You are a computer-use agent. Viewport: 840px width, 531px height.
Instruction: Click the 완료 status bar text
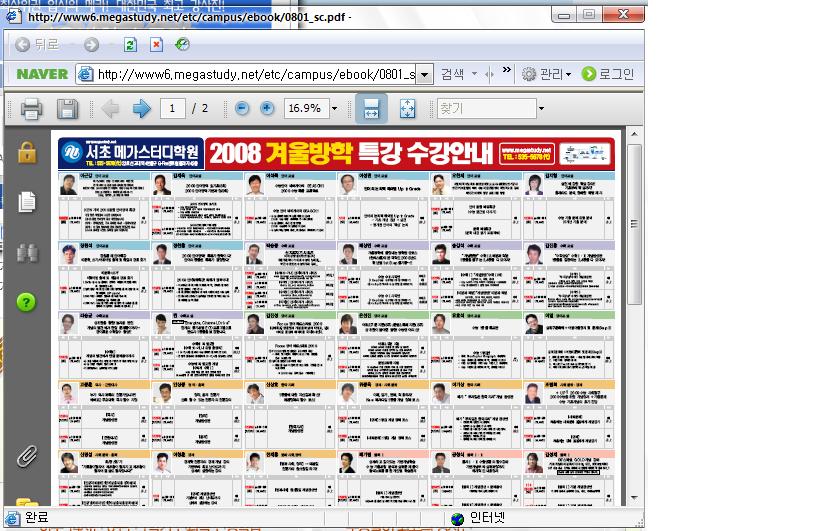[36, 518]
